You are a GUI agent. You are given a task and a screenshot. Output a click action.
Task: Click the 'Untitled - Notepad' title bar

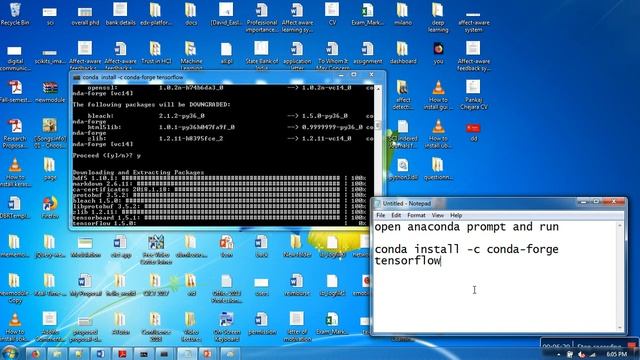[473, 203]
